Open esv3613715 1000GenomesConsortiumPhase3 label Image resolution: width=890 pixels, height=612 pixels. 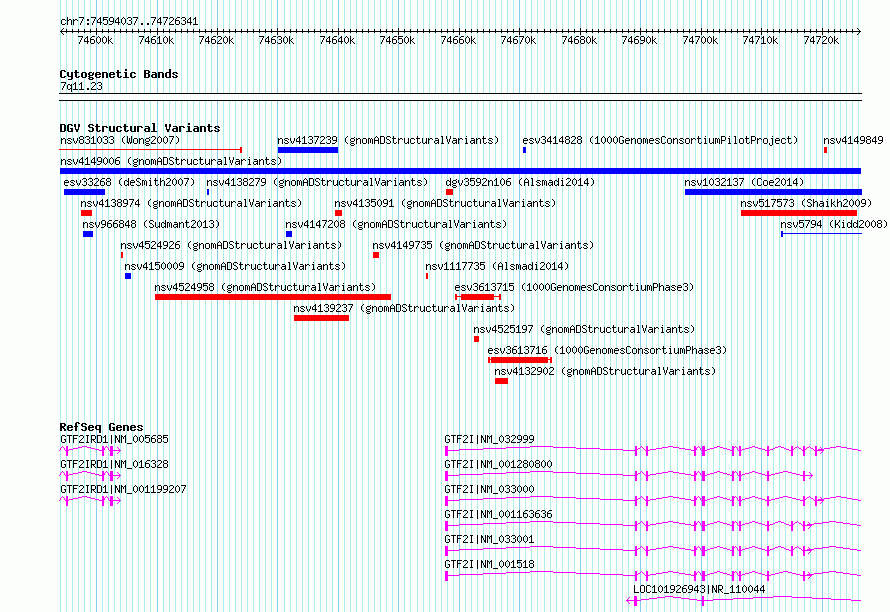574,287
